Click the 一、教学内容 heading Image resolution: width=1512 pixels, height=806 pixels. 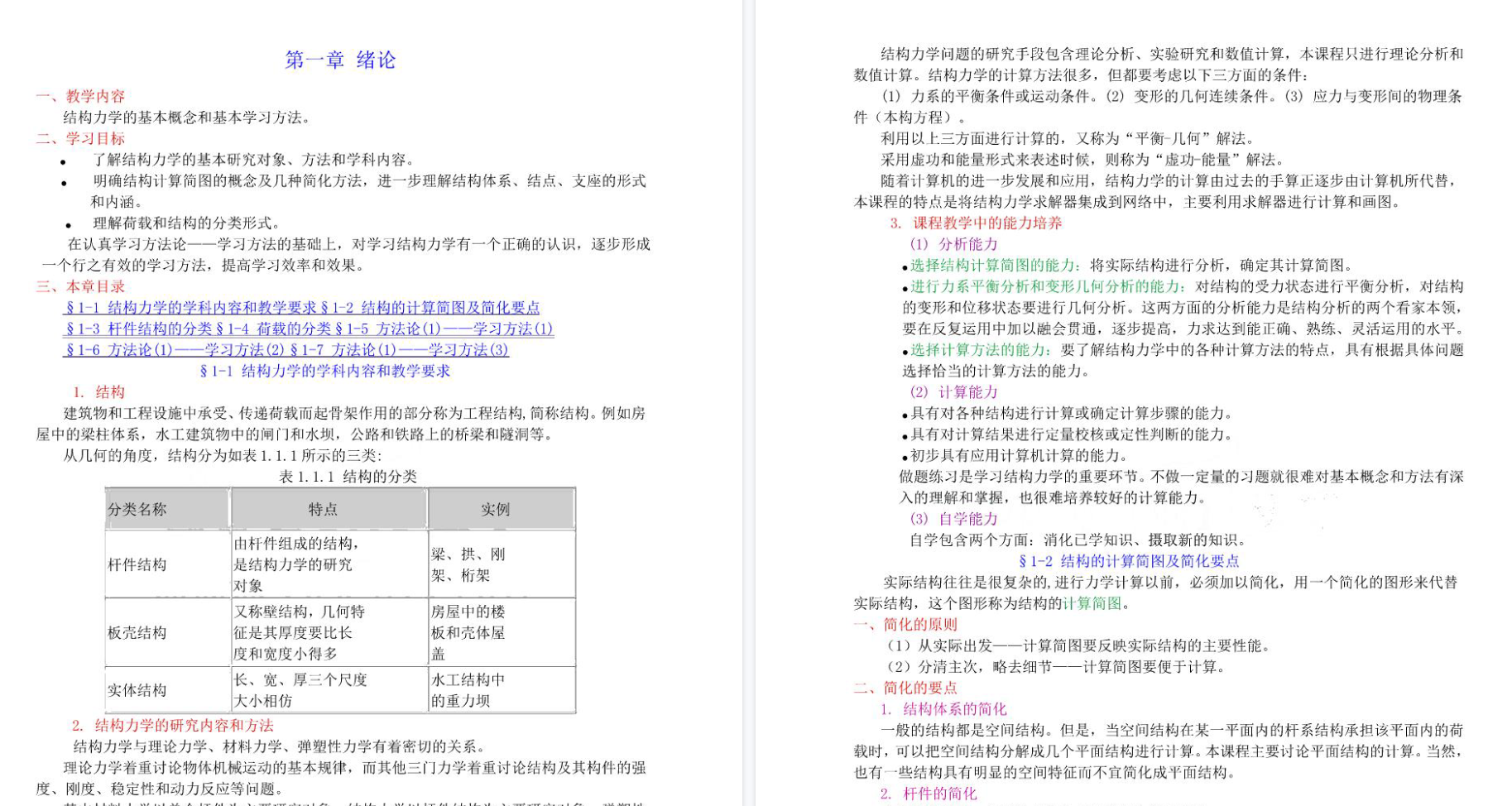coord(80,96)
